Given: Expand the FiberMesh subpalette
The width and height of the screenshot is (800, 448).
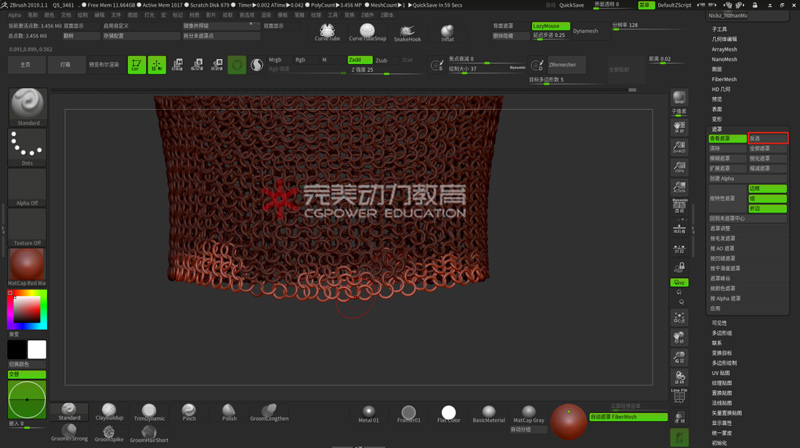Looking at the screenshot, I should [724, 79].
